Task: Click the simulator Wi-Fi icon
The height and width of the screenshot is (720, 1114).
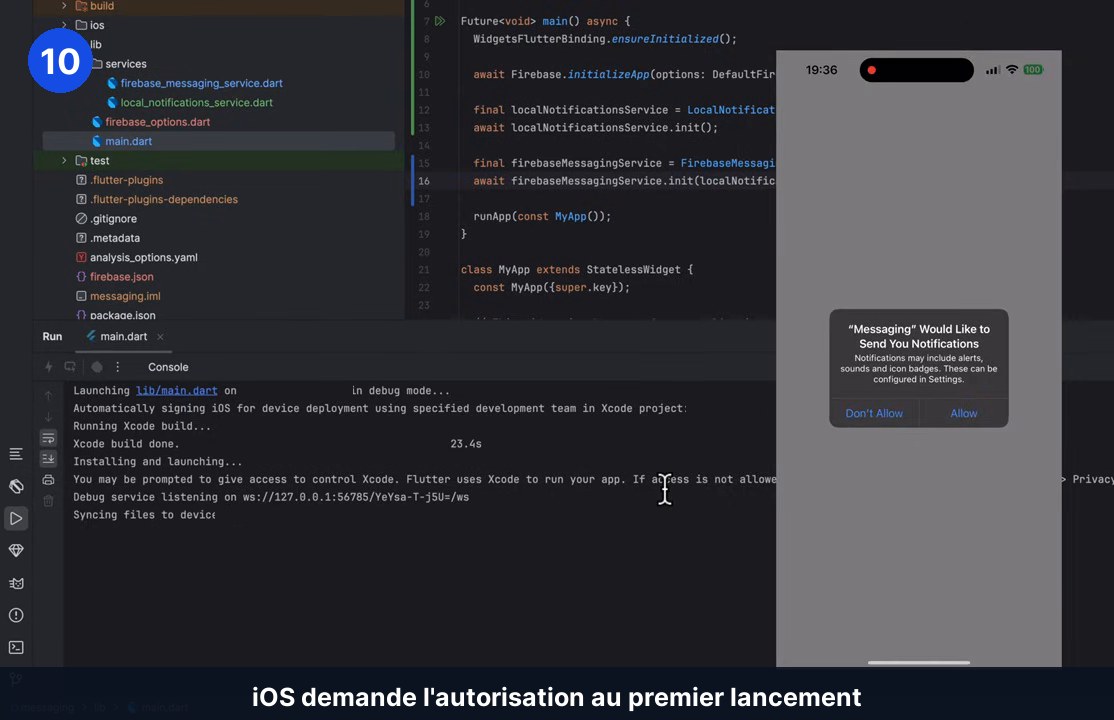Action: [x=1012, y=70]
